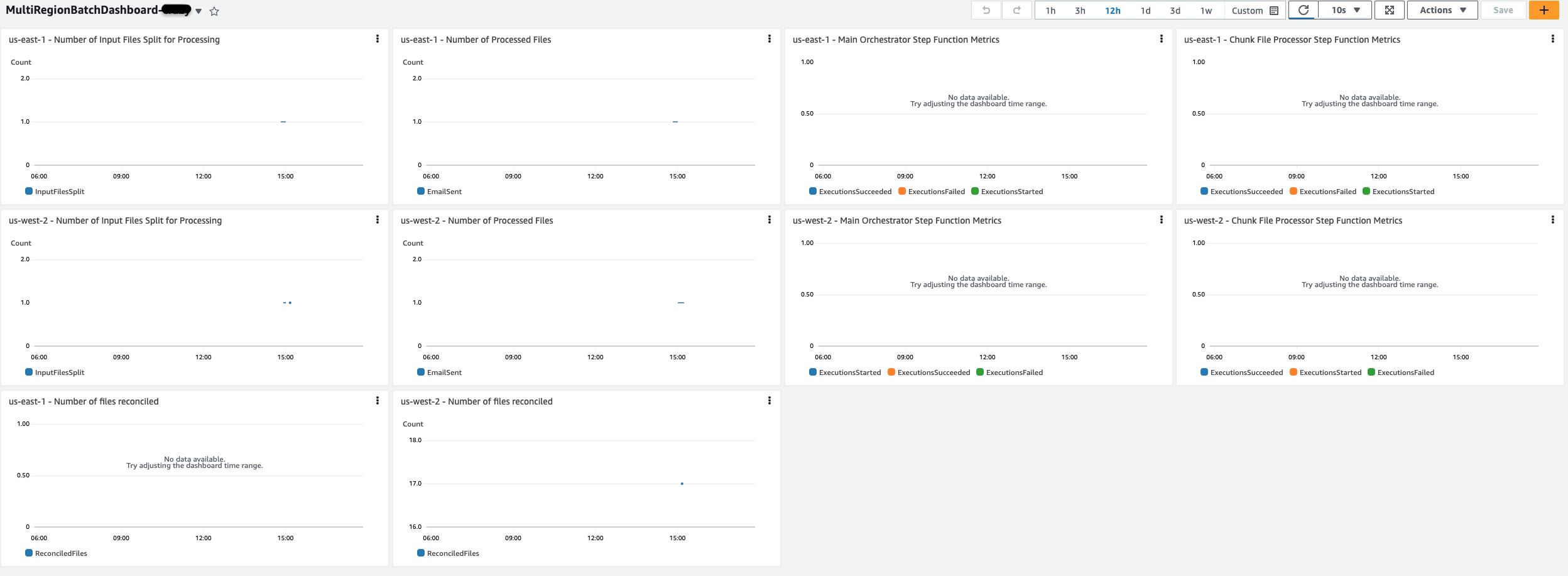
Task: Toggle ExecutionsFailed legend in us-west-2 Main Orchestrator
Action: pyautogui.click(x=1010, y=372)
